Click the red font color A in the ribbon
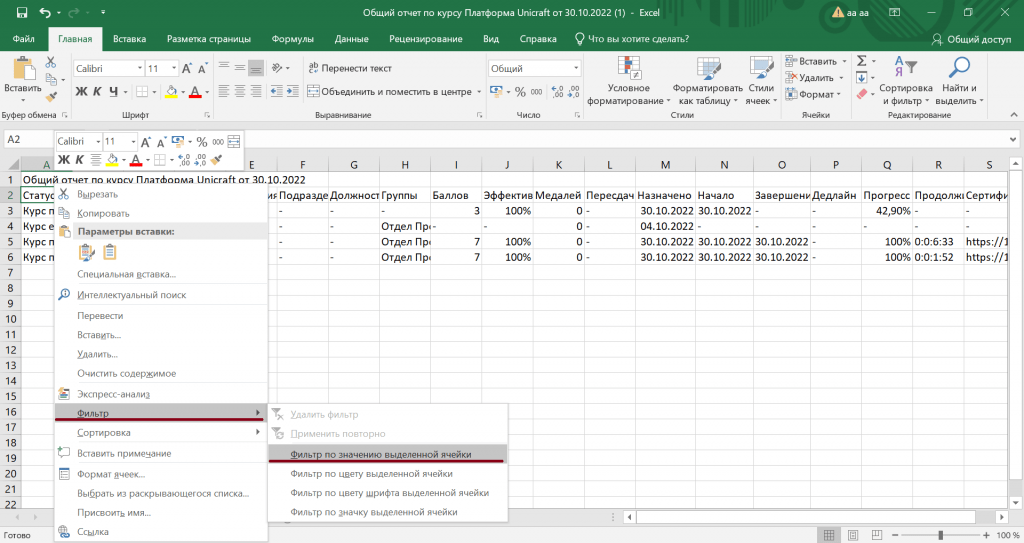 195,91
